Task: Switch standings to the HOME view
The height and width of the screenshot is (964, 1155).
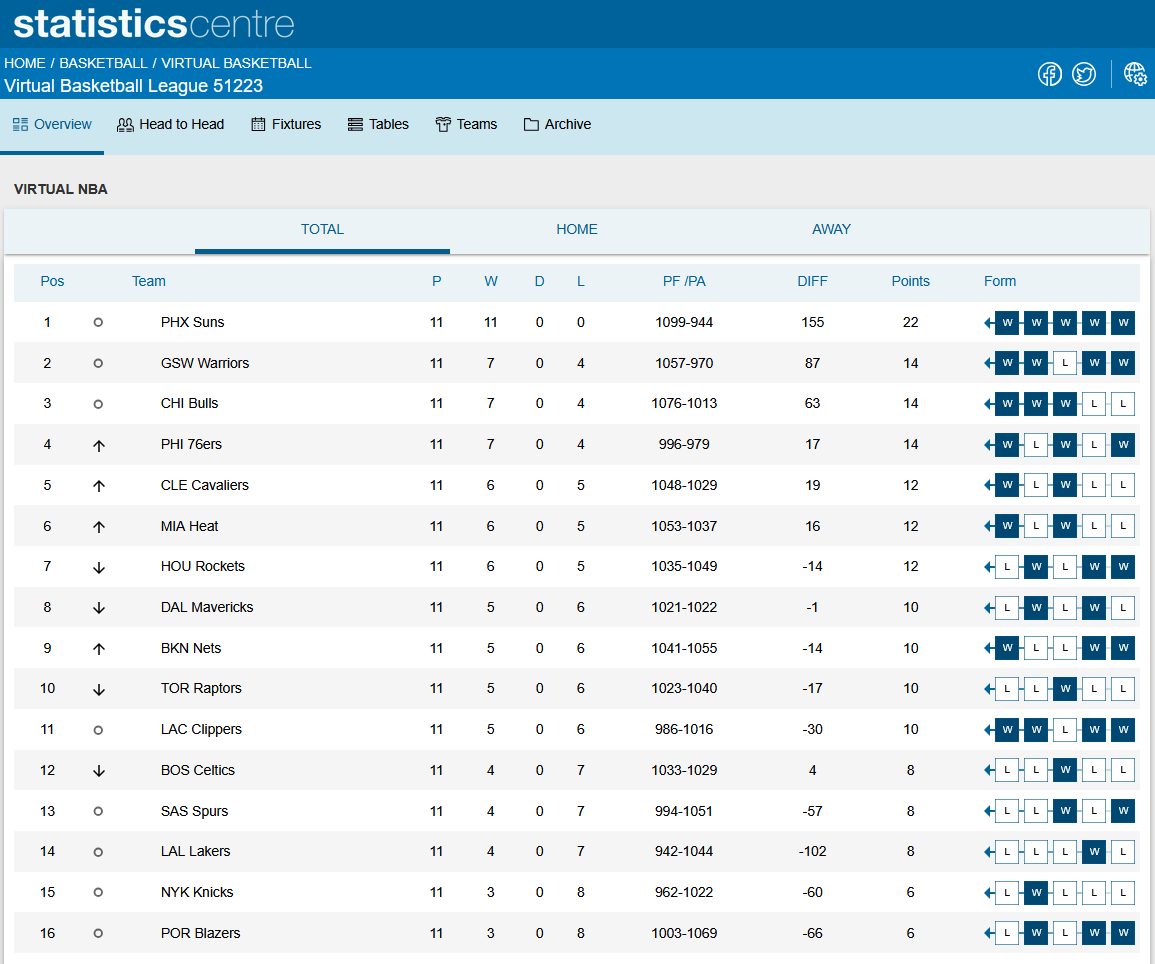Action: pos(577,230)
